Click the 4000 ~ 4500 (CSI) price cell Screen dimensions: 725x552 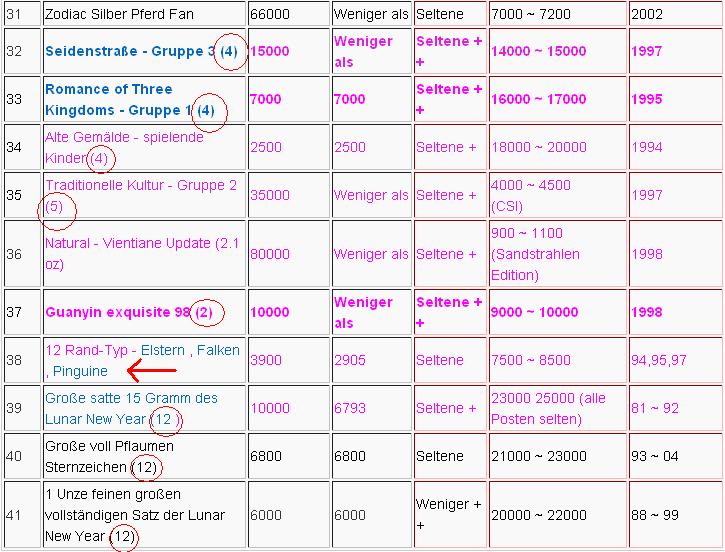(x=556, y=195)
